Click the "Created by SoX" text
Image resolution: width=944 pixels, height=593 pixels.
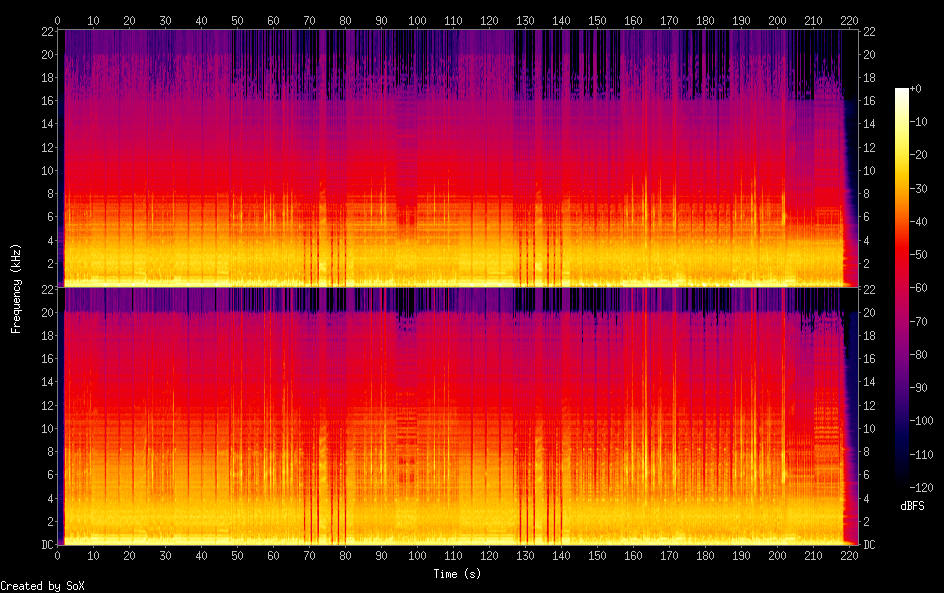[42, 586]
